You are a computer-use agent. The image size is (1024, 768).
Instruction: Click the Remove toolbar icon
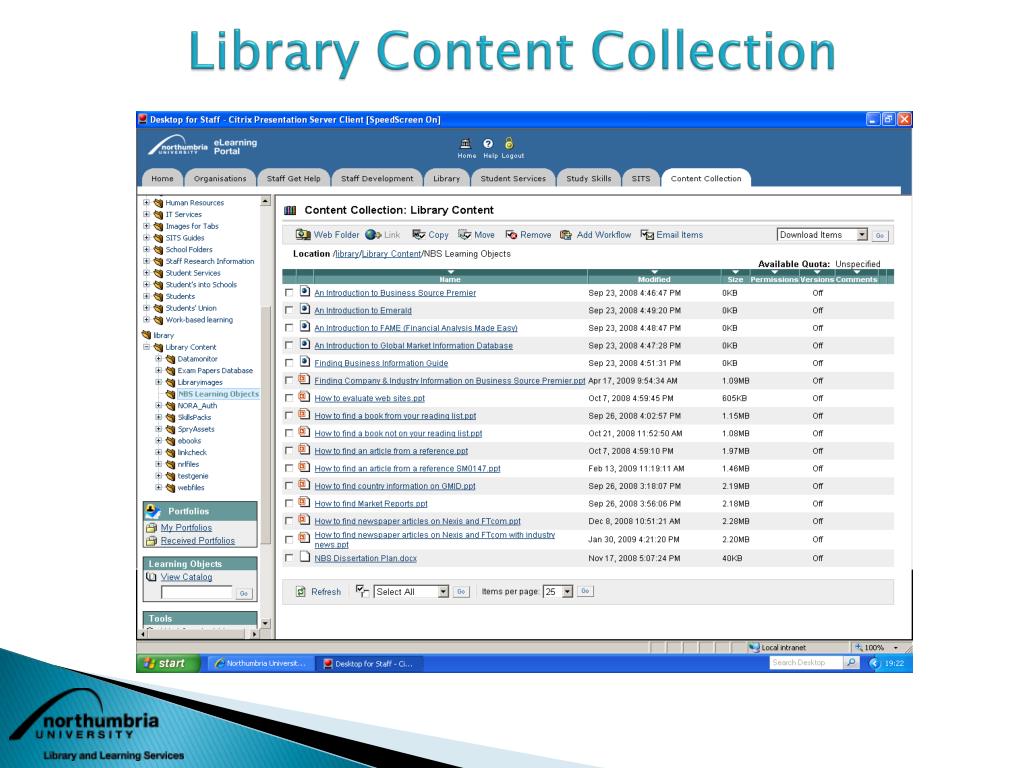coord(511,234)
